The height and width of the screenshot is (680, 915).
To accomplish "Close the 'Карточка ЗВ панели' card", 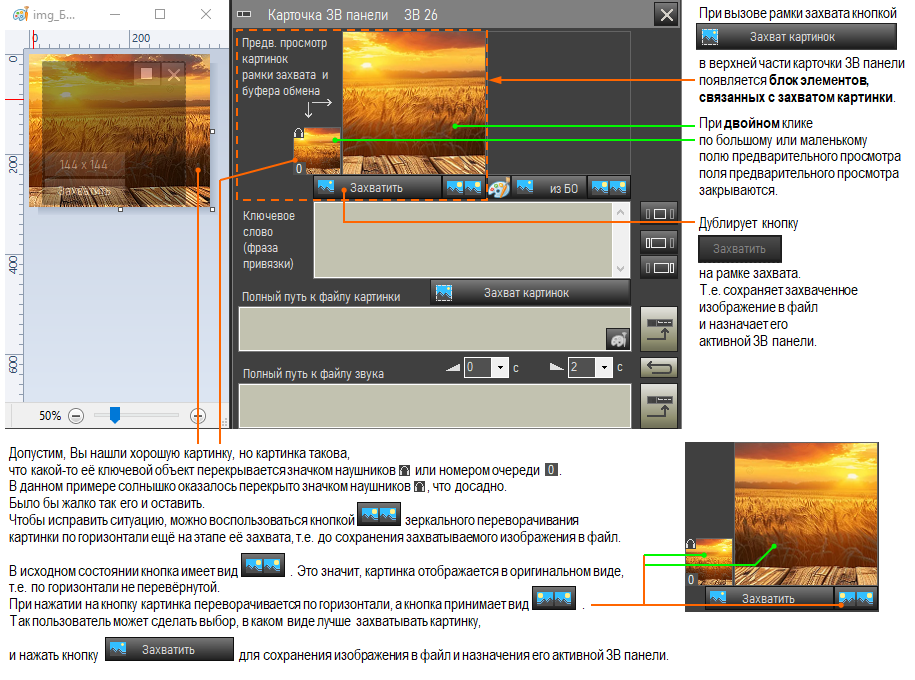I will point(666,15).
